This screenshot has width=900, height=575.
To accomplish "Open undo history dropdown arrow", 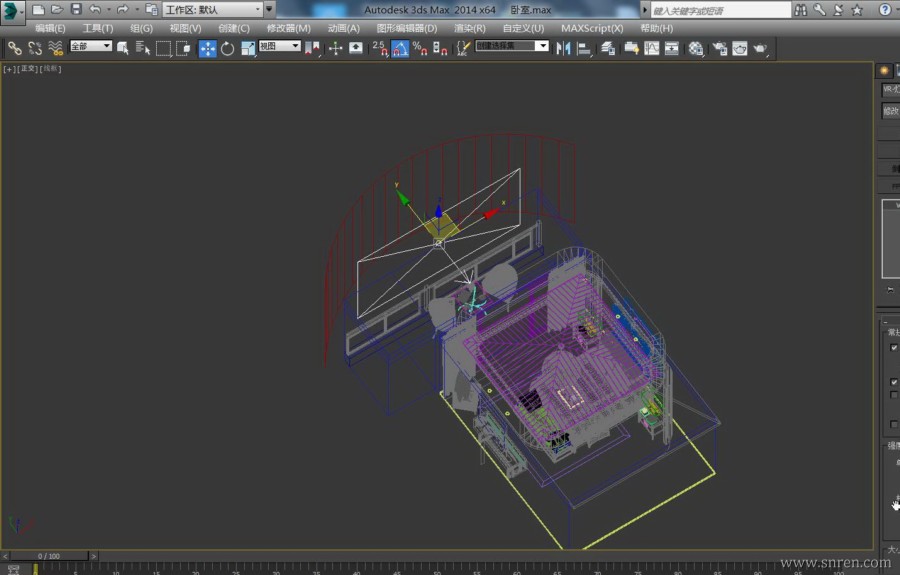I will point(108,9).
